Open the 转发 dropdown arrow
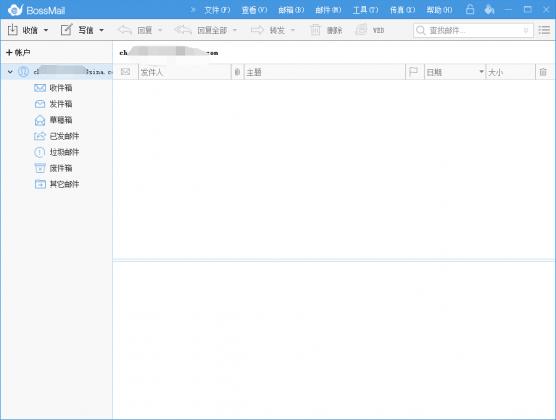 (x=293, y=30)
